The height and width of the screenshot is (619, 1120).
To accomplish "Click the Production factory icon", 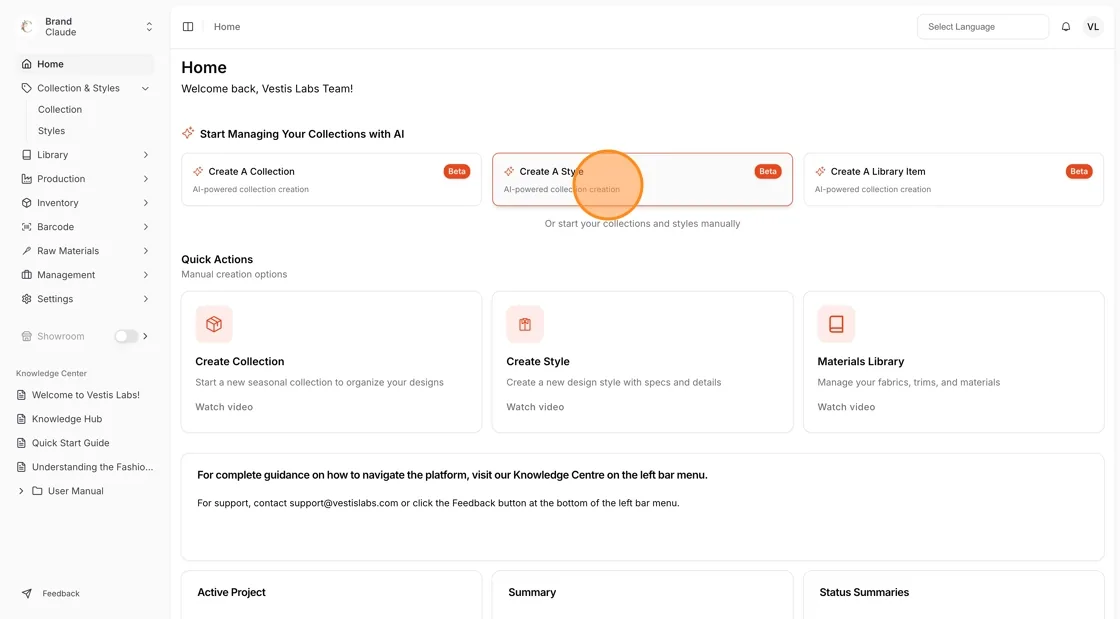I will [x=26, y=178].
